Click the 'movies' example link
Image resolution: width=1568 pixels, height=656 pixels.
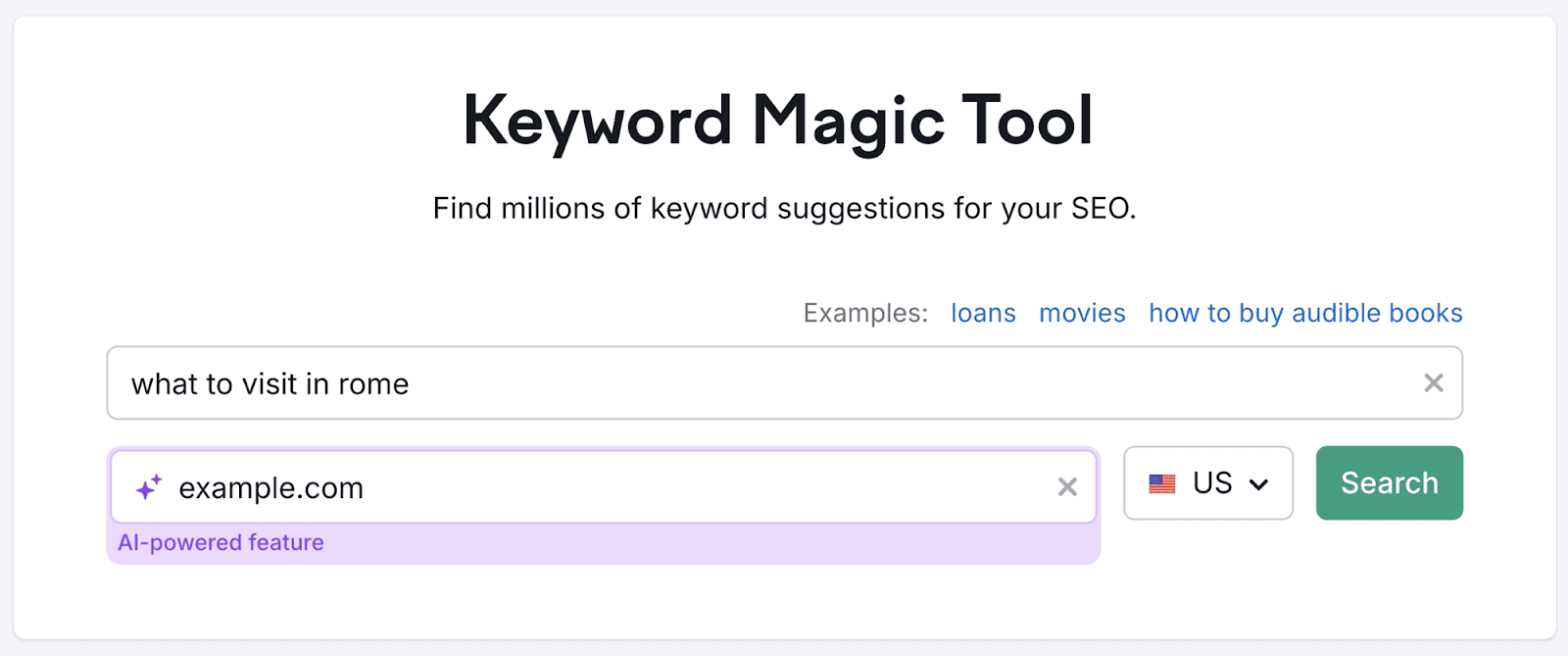(x=1082, y=312)
